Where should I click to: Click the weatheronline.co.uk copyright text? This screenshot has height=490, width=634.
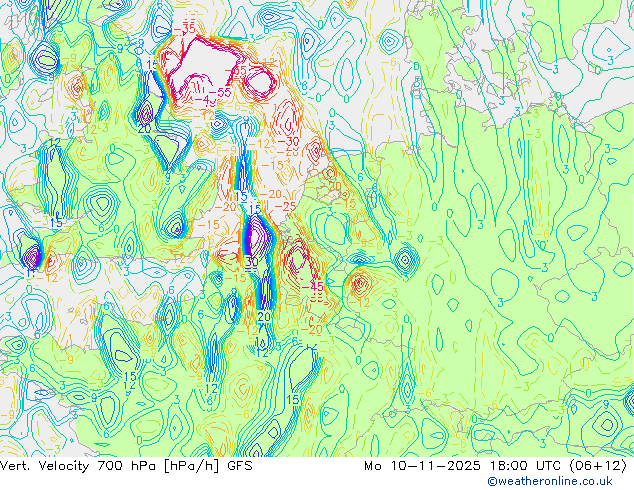pyautogui.click(x=550, y=481)
